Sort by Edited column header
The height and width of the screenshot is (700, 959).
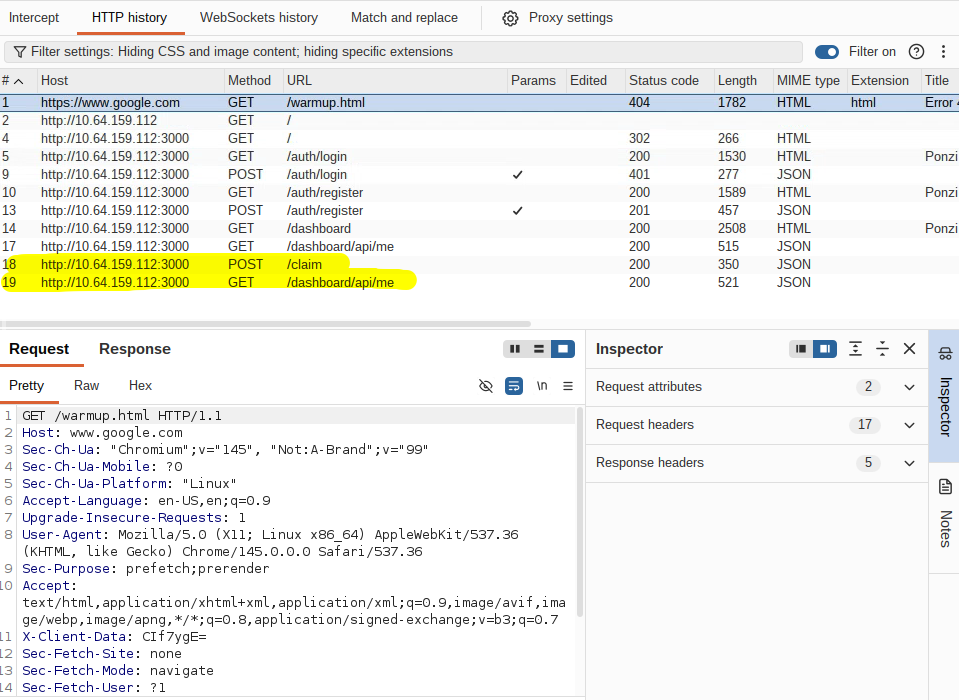[596, 81]
